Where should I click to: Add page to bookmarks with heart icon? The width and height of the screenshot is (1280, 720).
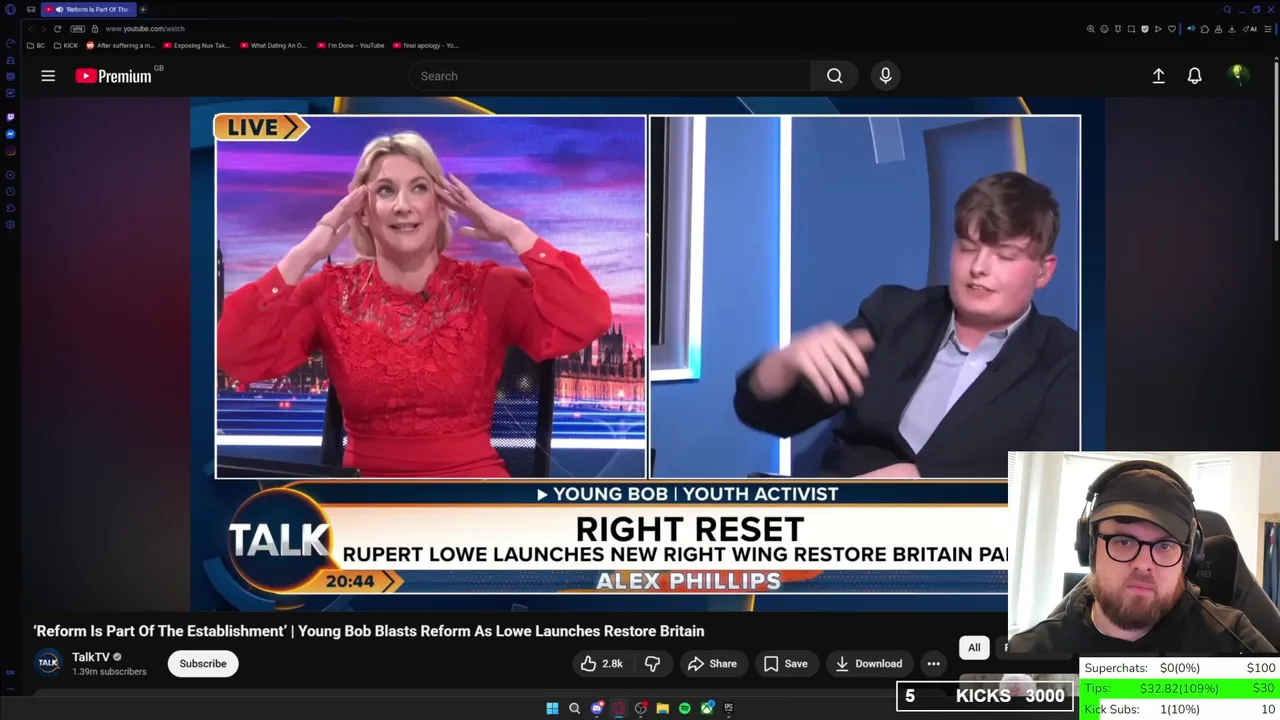click(x=1172, y=29)
